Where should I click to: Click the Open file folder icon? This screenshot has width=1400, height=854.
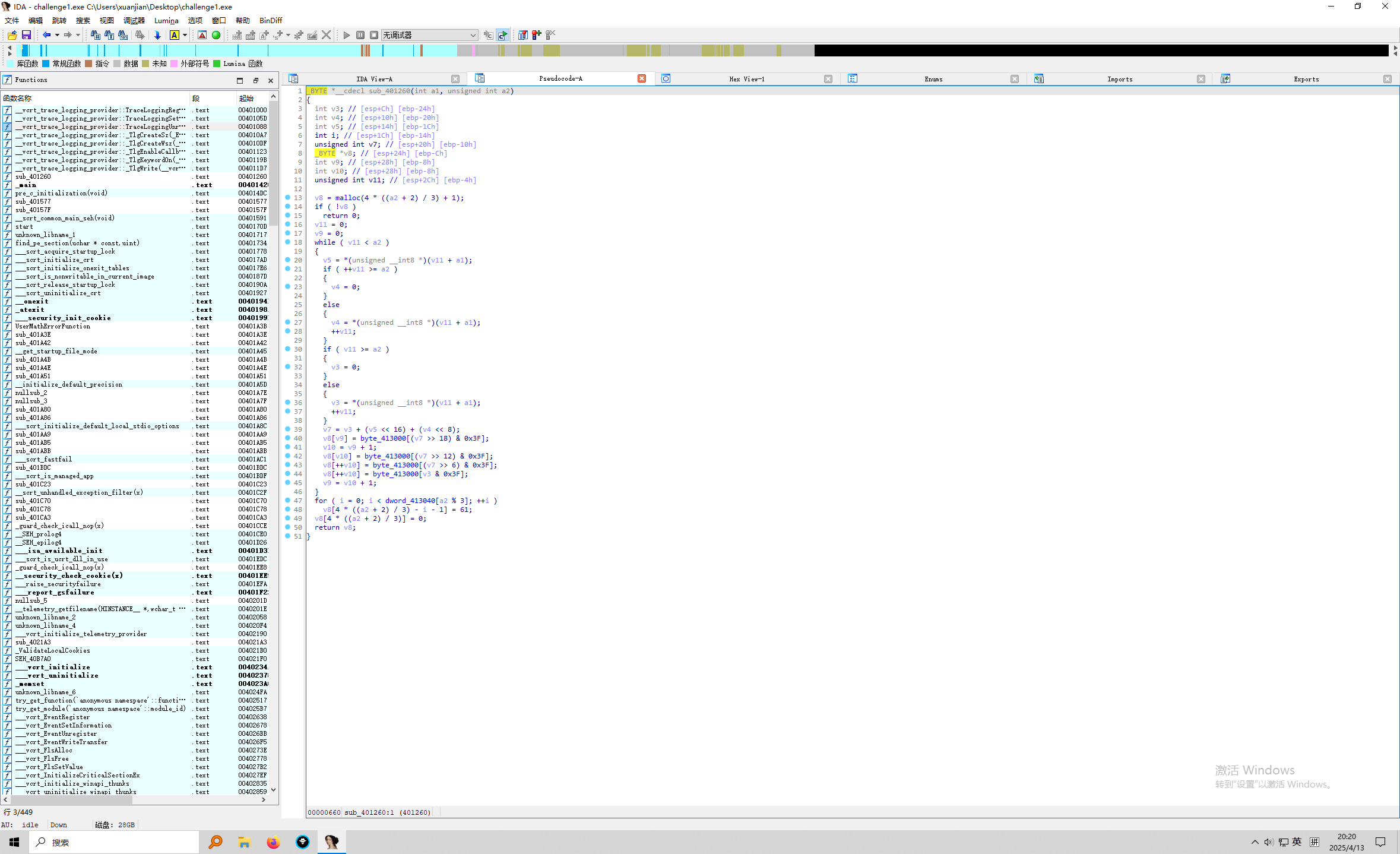(12, 35)
